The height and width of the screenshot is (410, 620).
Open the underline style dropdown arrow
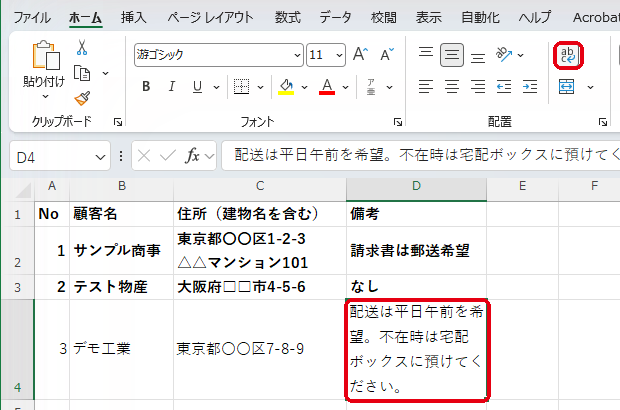(216, 87)
